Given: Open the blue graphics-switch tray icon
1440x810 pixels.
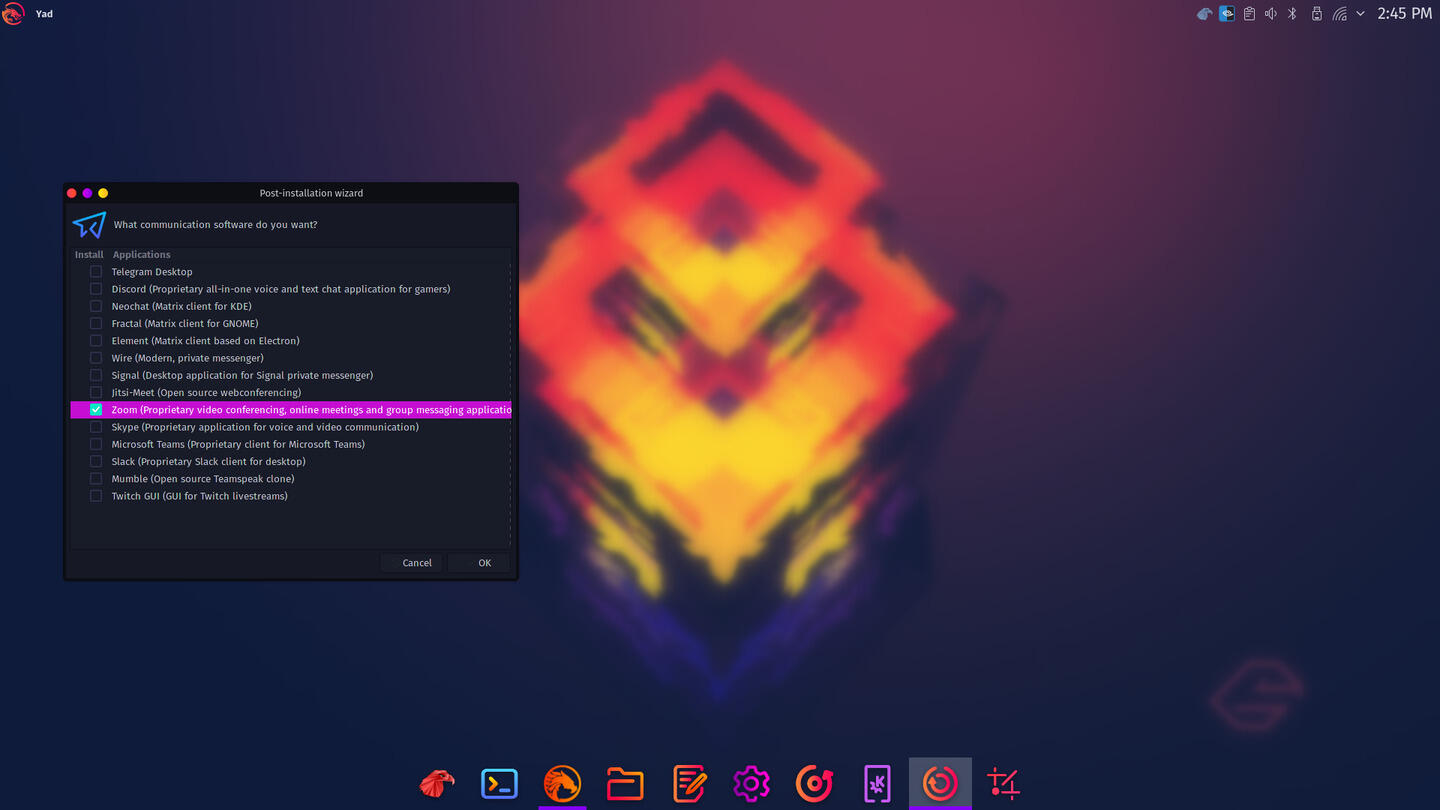Looking at the screenshot, I should [1227, 14].
